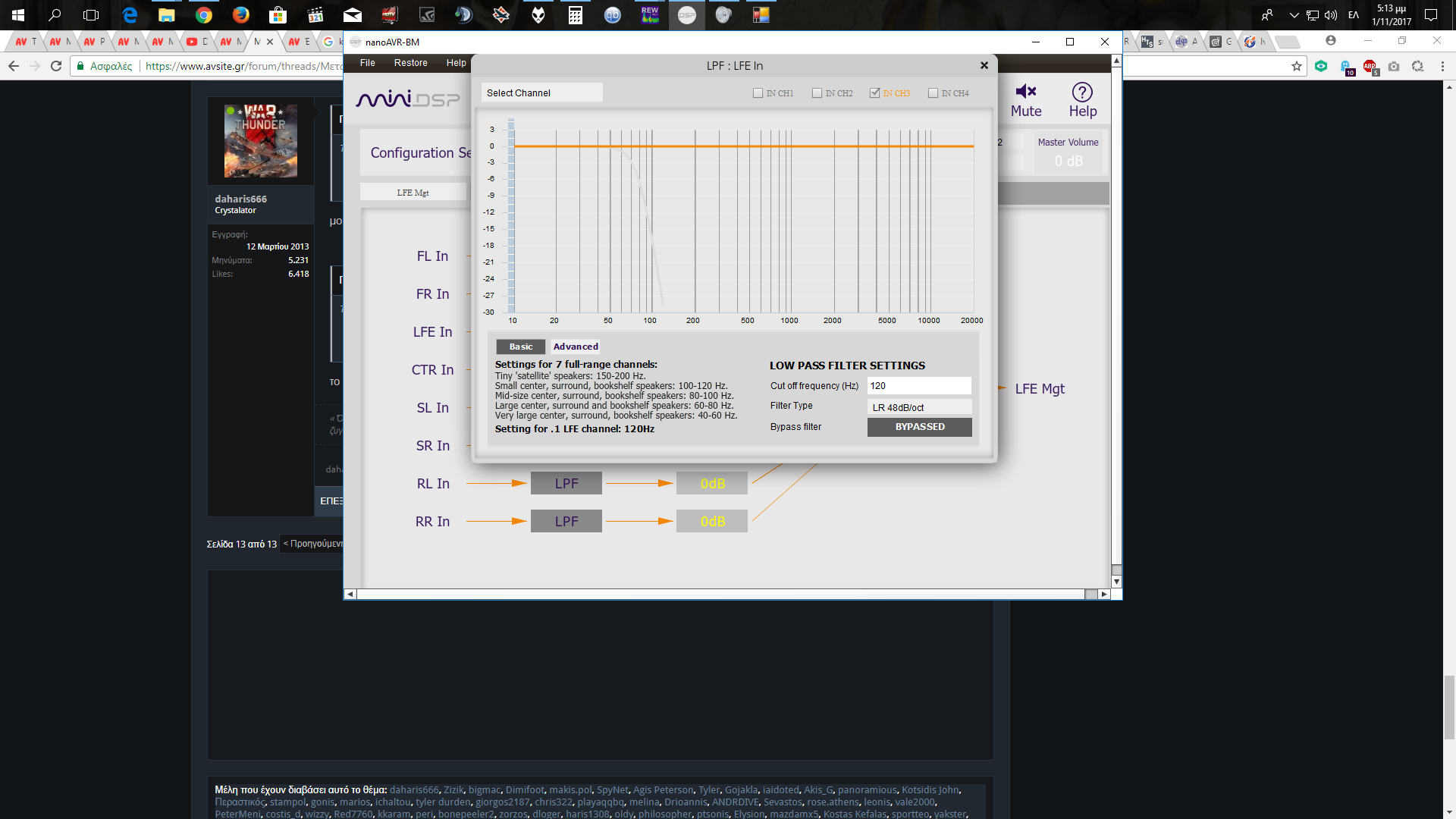The height and width of the screenshot is (819, 1456).
Task: Expand the Select Channel dropdown
Action: (x=541, y=92)
